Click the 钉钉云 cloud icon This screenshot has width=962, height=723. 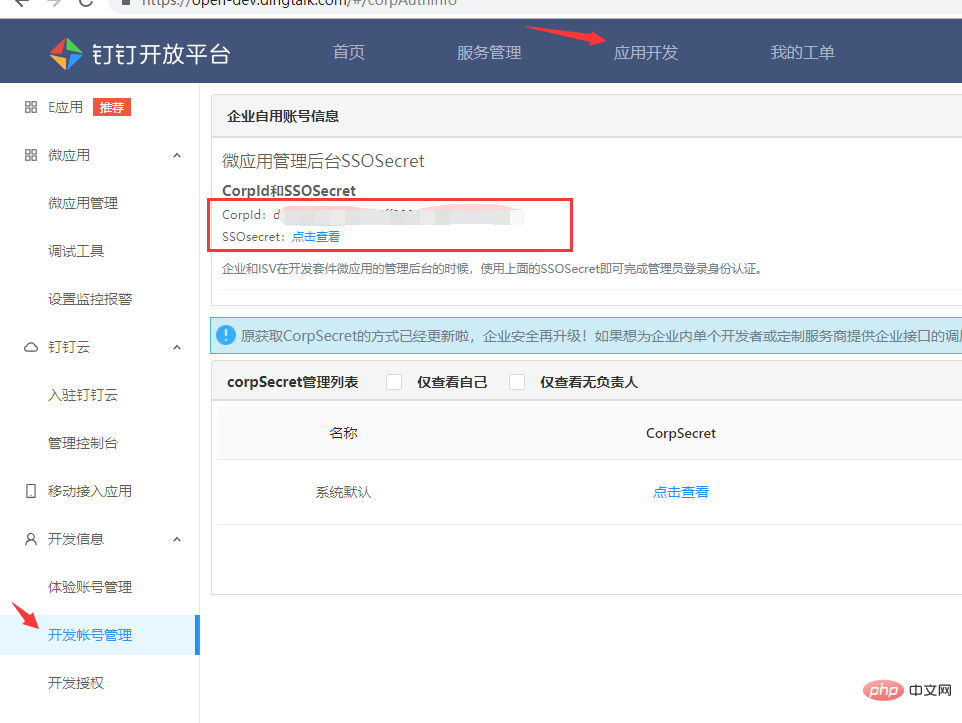tap(31, 347)
